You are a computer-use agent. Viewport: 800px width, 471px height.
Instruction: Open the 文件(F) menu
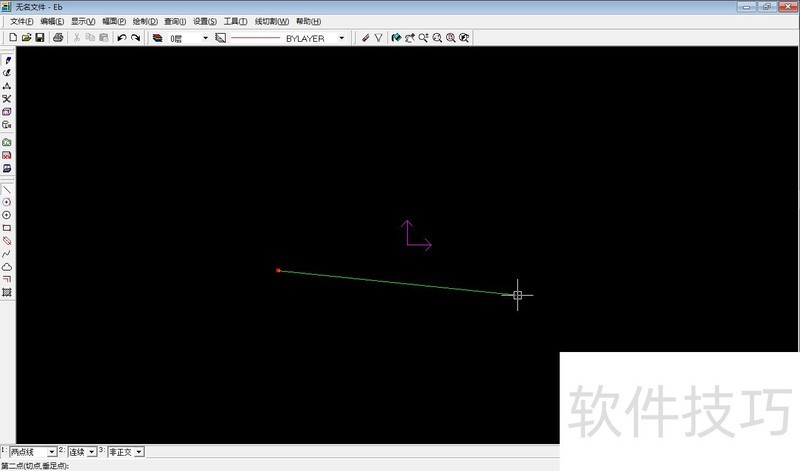(x=21, y=21)
